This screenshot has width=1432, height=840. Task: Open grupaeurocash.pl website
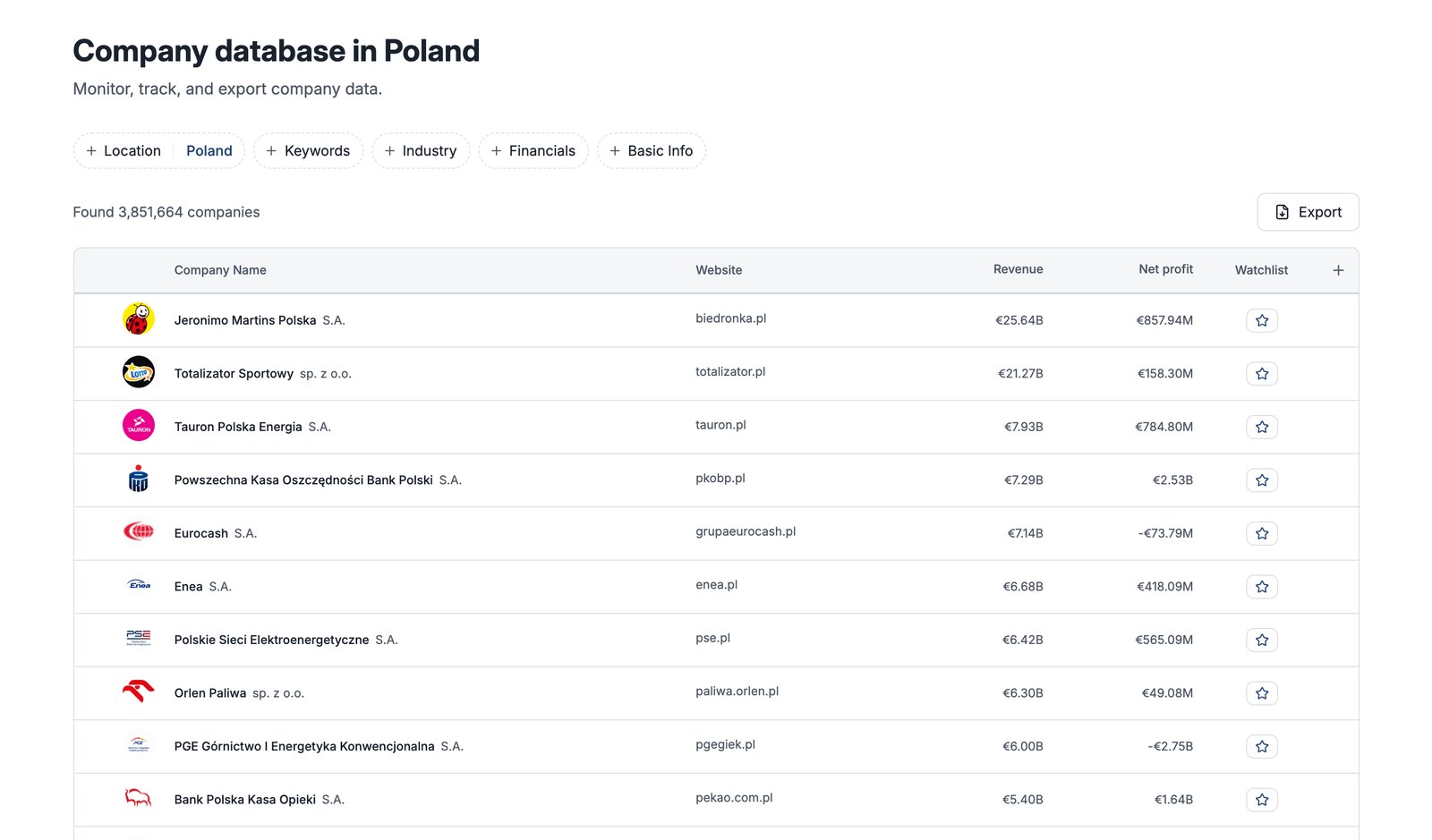[x=746, y=531]
